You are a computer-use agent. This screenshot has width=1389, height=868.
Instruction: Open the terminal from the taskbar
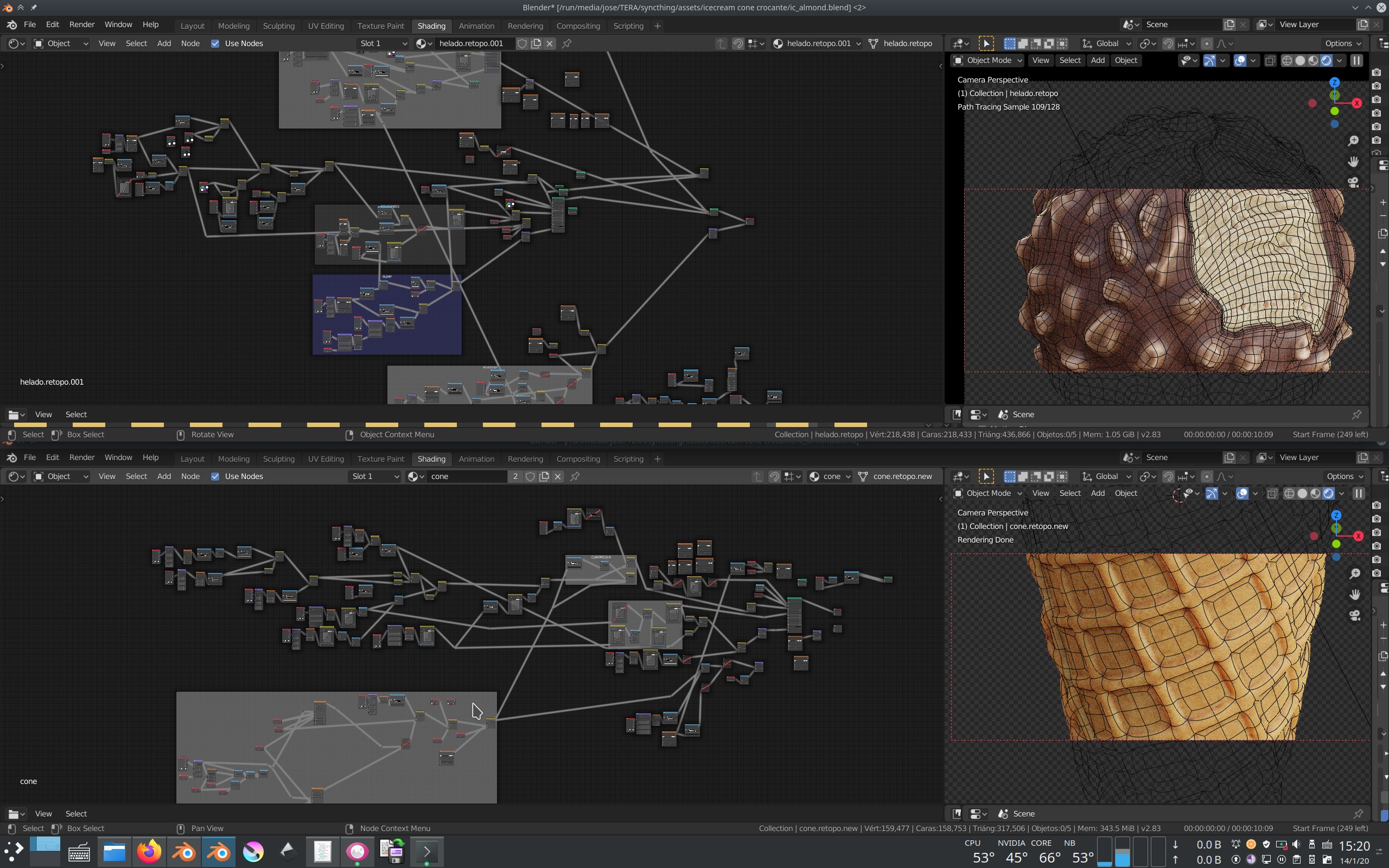(x=426, y=851)
